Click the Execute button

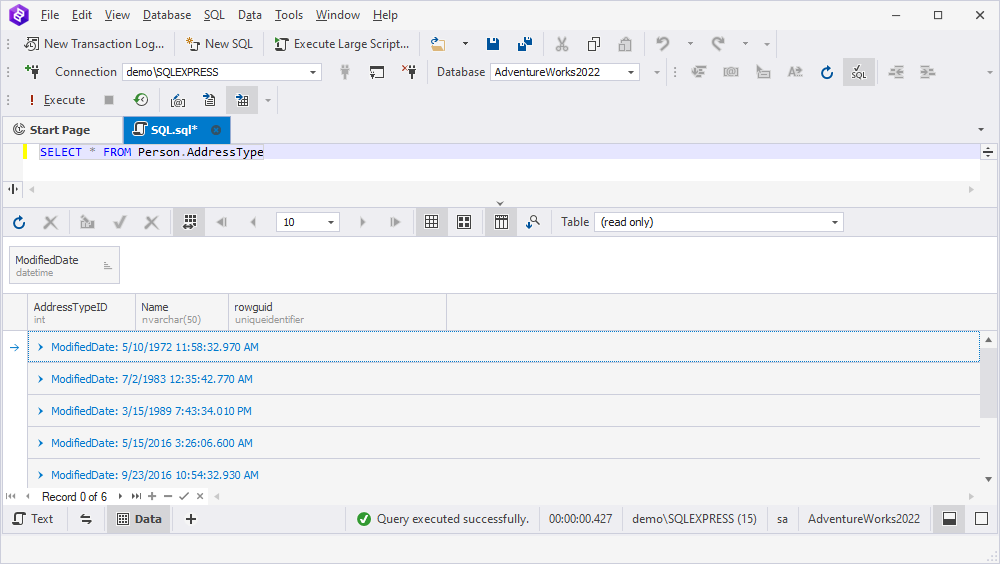[x=56, y=100]
